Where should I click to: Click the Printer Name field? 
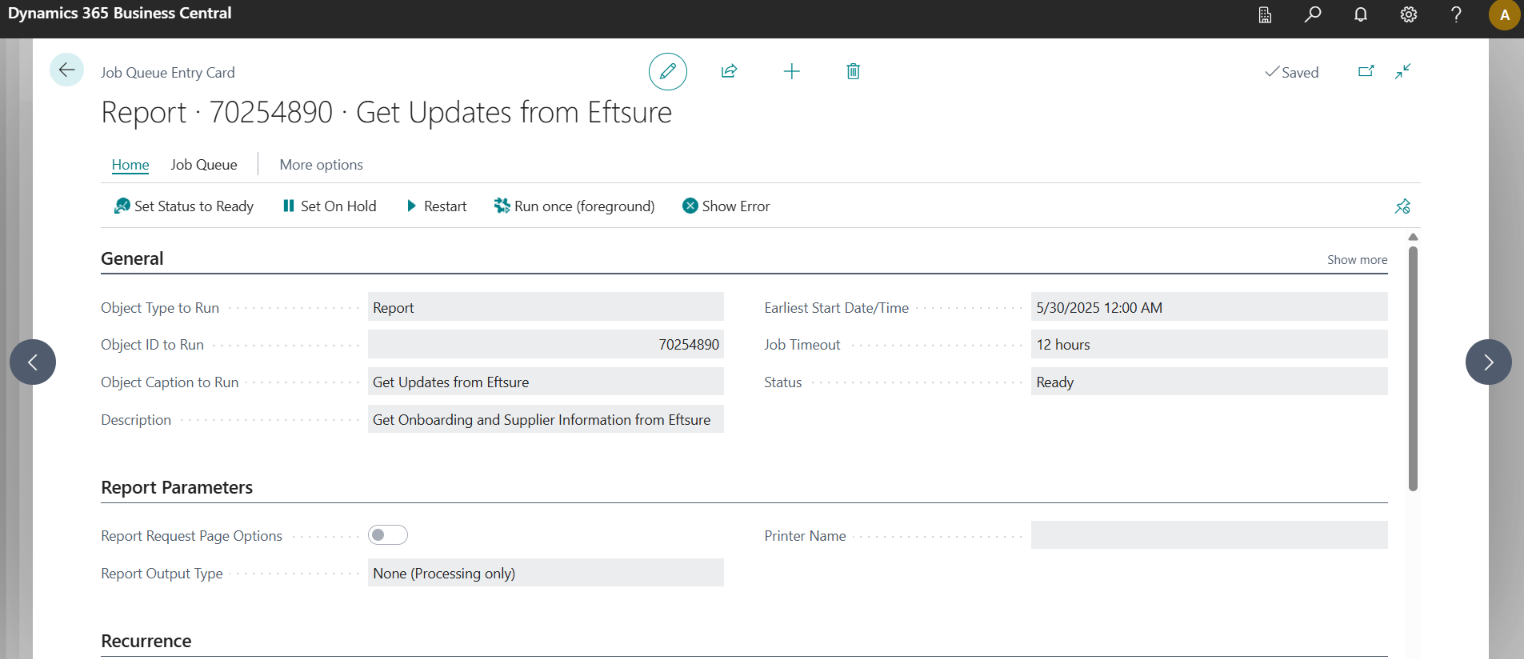(1209, 535)
